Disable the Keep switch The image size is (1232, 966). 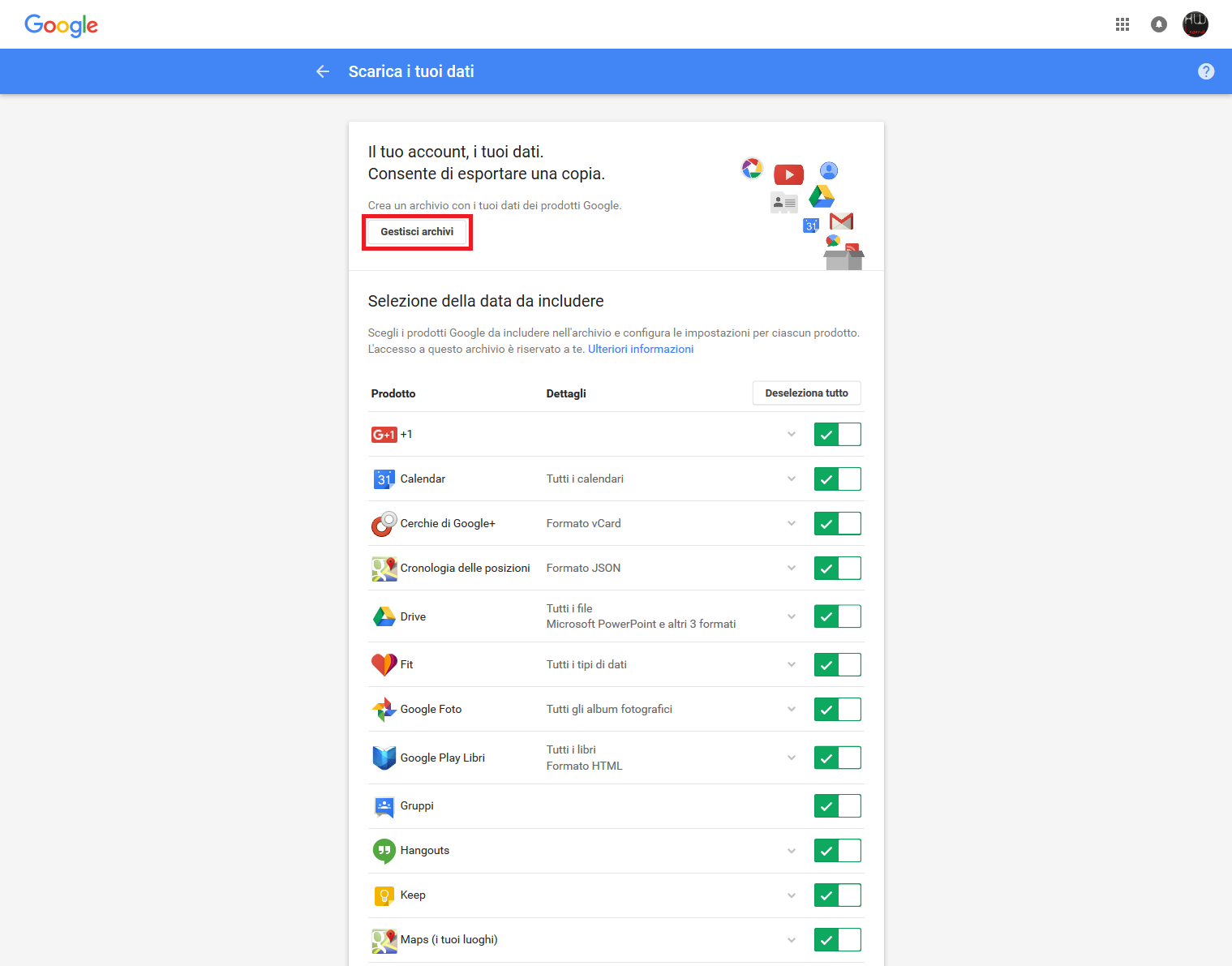pos(838,895)
